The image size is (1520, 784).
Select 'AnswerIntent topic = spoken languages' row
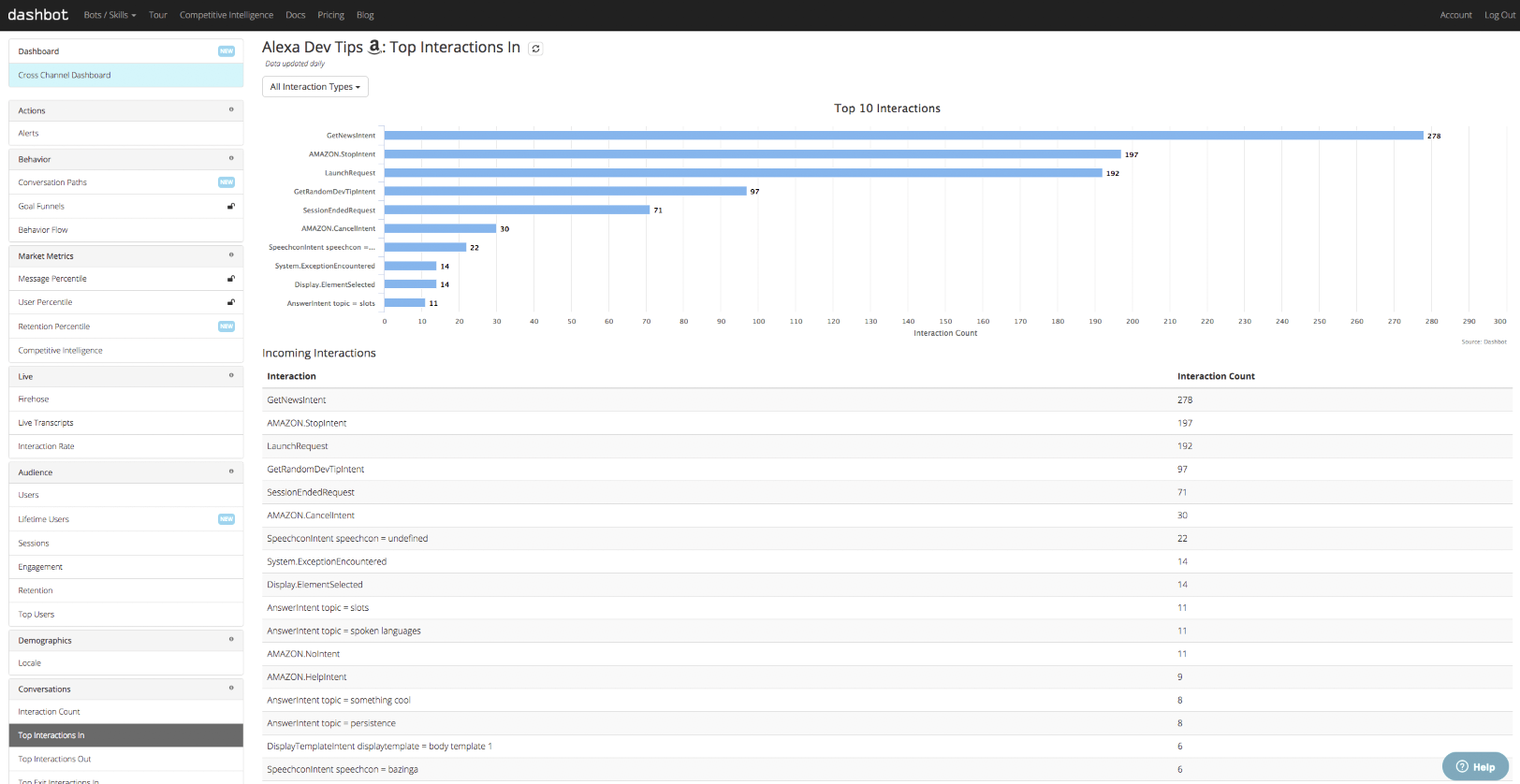click(887, 631)
